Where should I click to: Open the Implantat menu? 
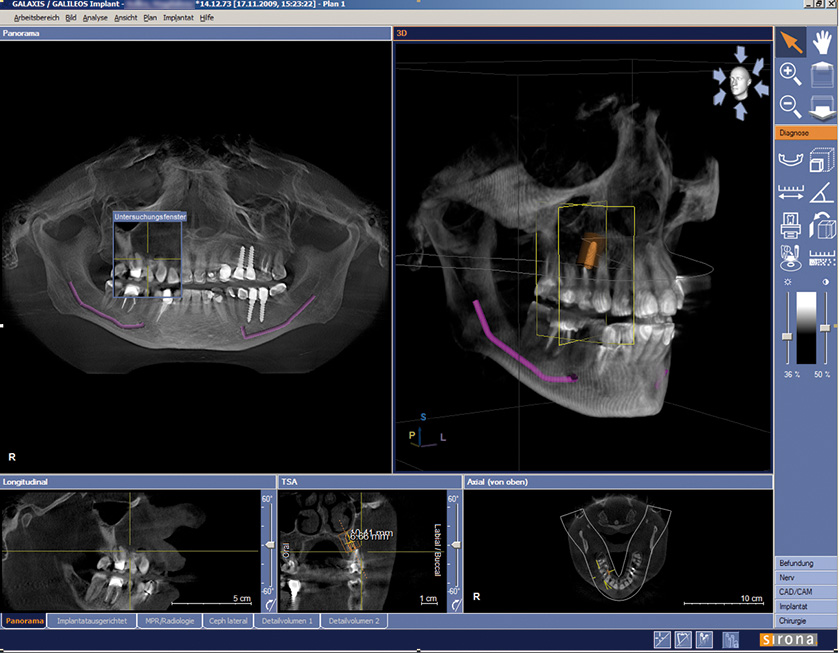coord(178,18)
